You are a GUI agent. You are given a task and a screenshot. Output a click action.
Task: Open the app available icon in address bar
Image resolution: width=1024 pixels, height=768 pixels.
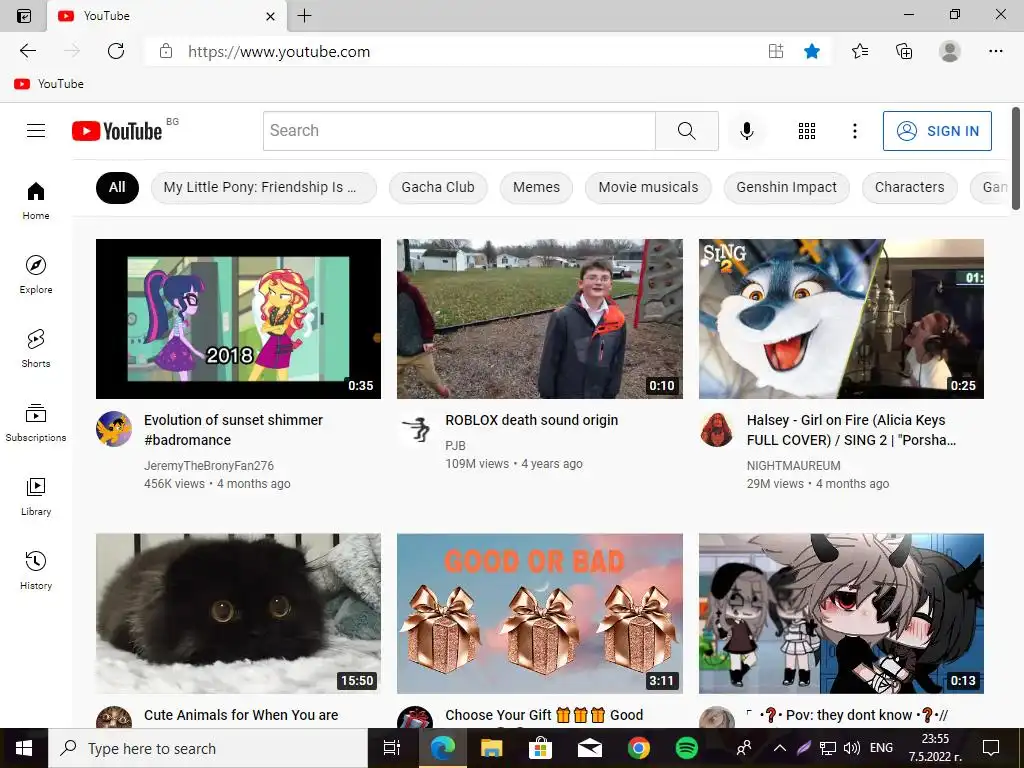click(776, 51)
